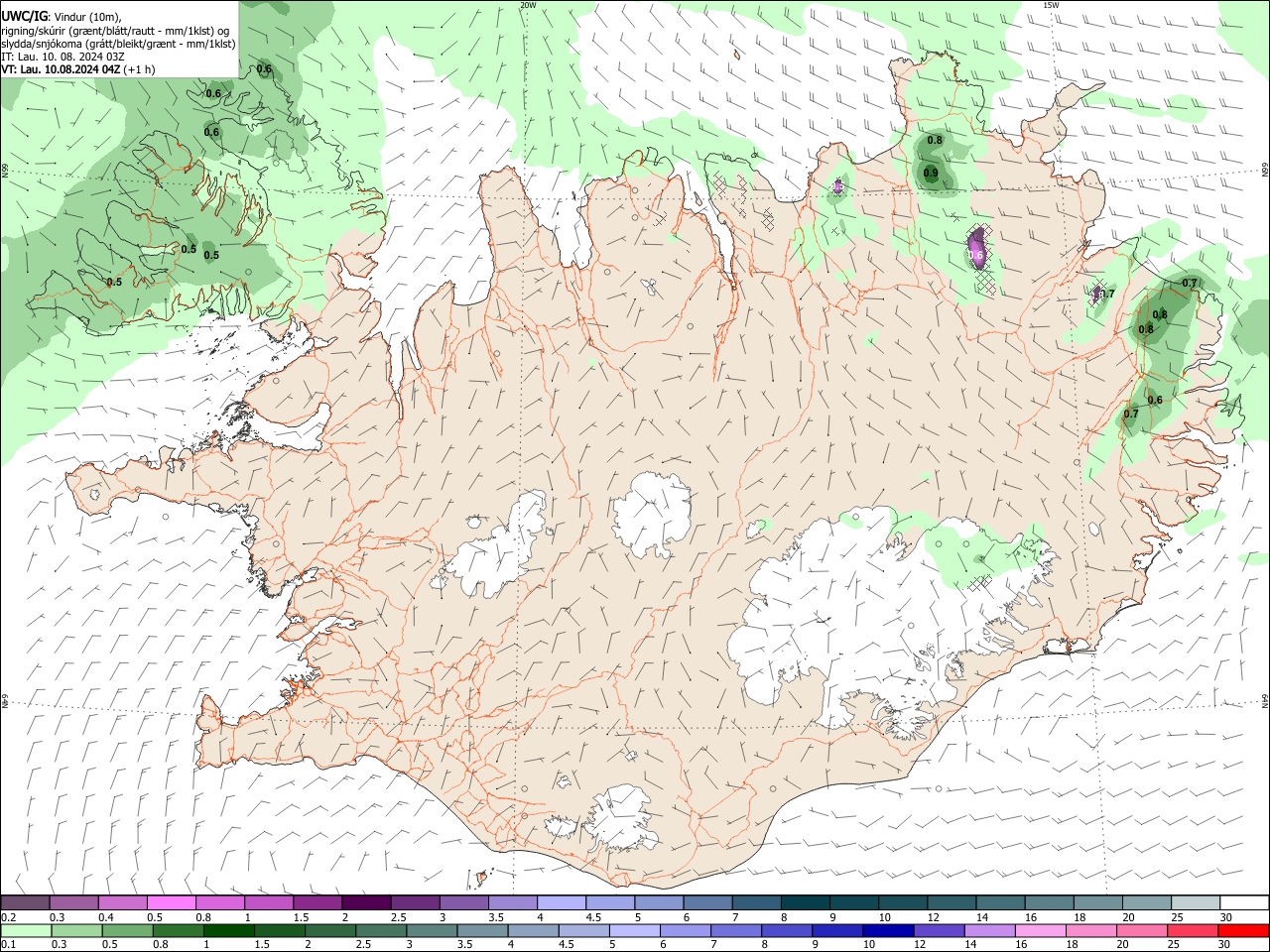Select the dusky purple 0.2 swatch, upper legend row

(x=25, y=903)
